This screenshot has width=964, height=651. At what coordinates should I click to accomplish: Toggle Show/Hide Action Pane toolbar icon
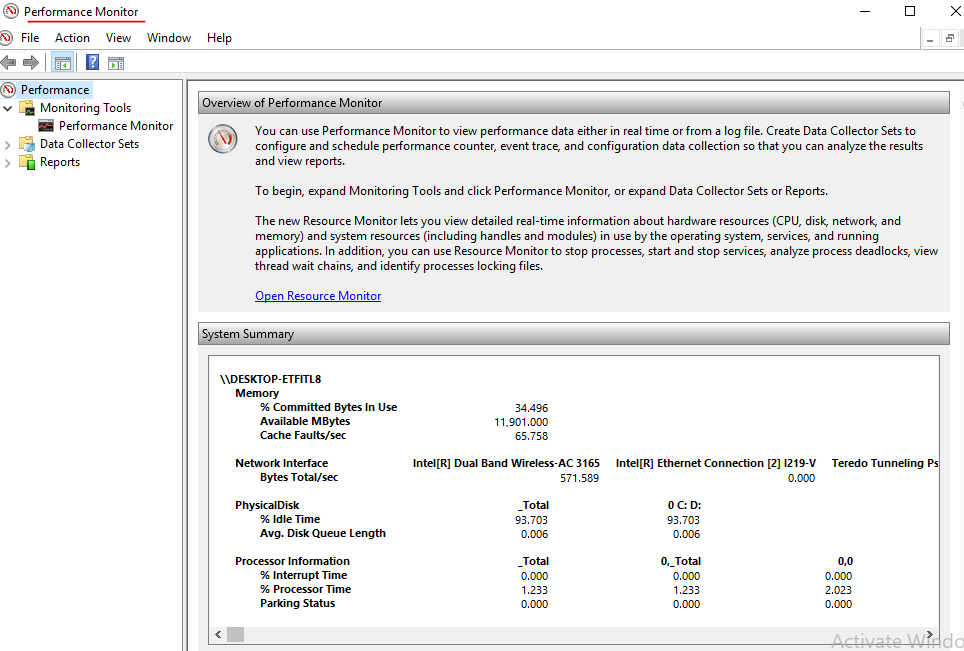tap(116, 63)
